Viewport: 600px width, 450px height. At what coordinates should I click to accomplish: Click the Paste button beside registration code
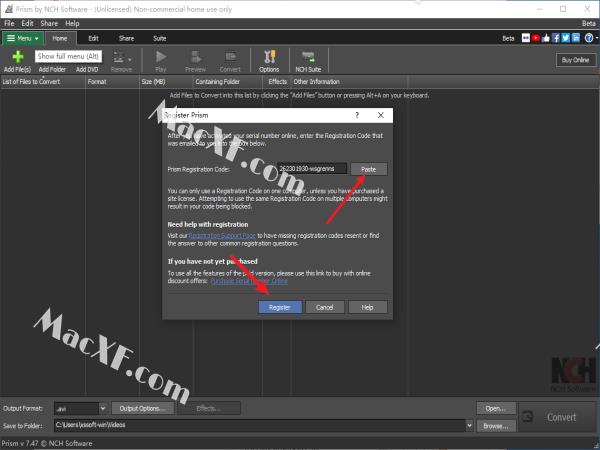click(x=368, y=169)
